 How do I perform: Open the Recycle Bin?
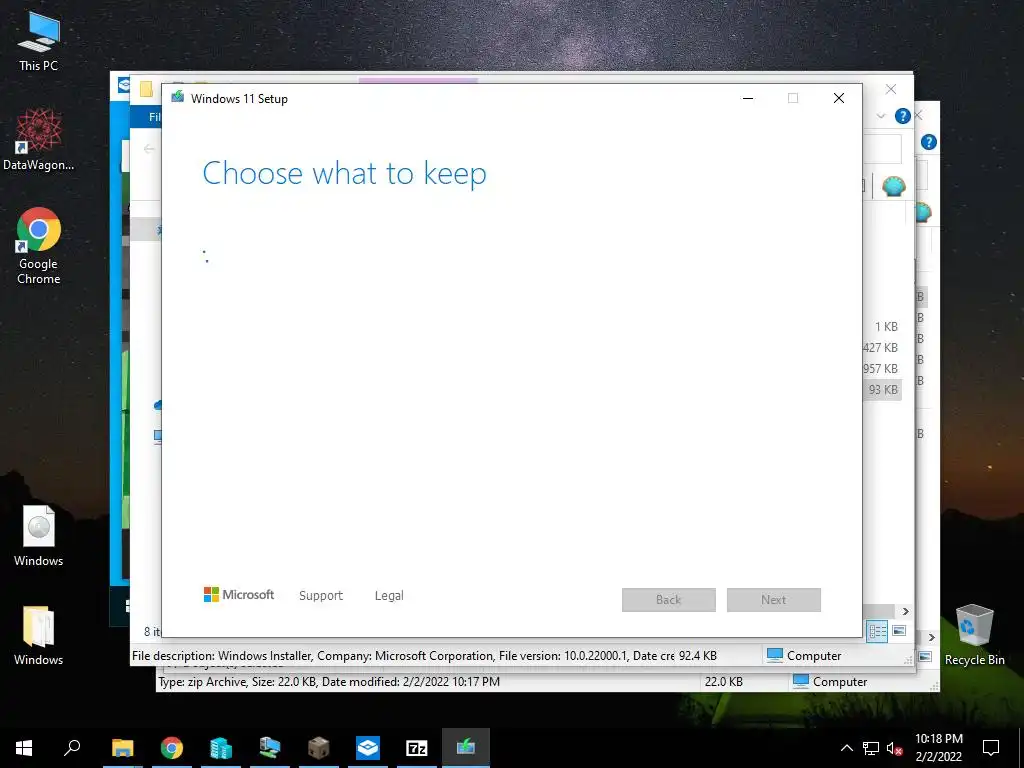(x=974, y=635)
